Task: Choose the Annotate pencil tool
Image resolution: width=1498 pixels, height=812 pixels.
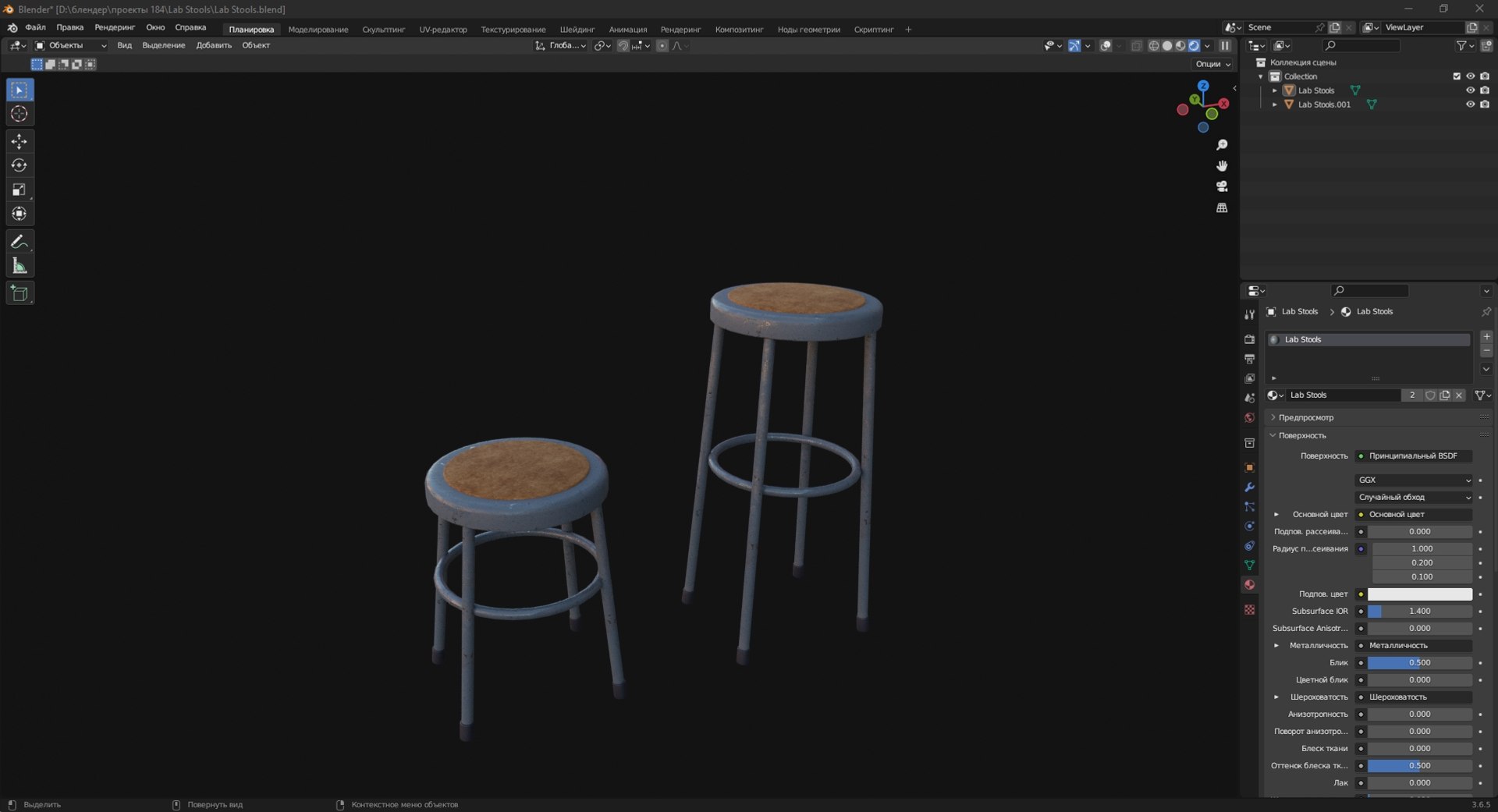Action: click(x=20, y=242)
